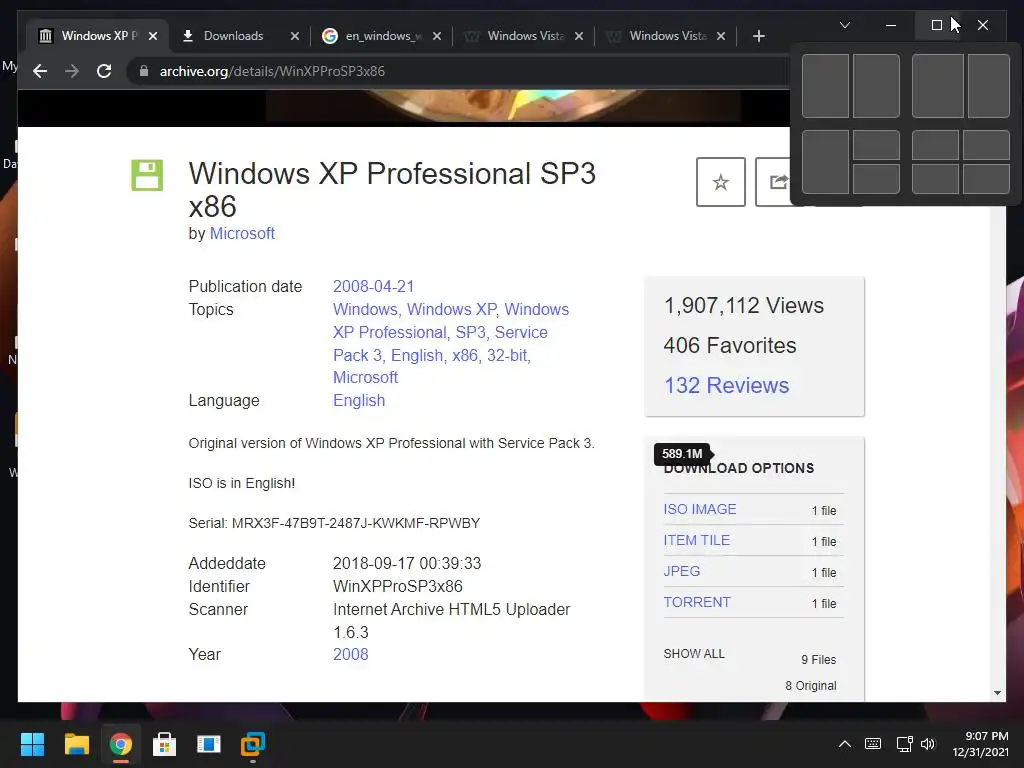Click the identifier text WinXPProSP3x86
The image size is (1024, 768).
pyautogui.click(x=398, y=586)
